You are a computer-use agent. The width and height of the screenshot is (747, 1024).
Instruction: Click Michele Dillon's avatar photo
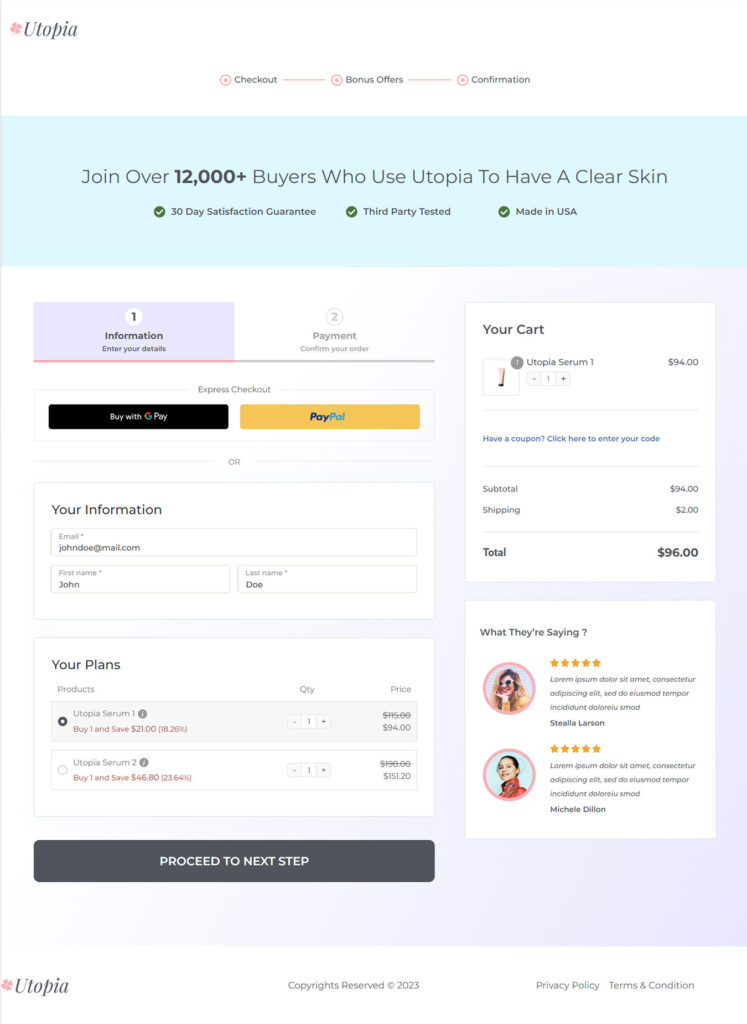click(x=509, y=775)
